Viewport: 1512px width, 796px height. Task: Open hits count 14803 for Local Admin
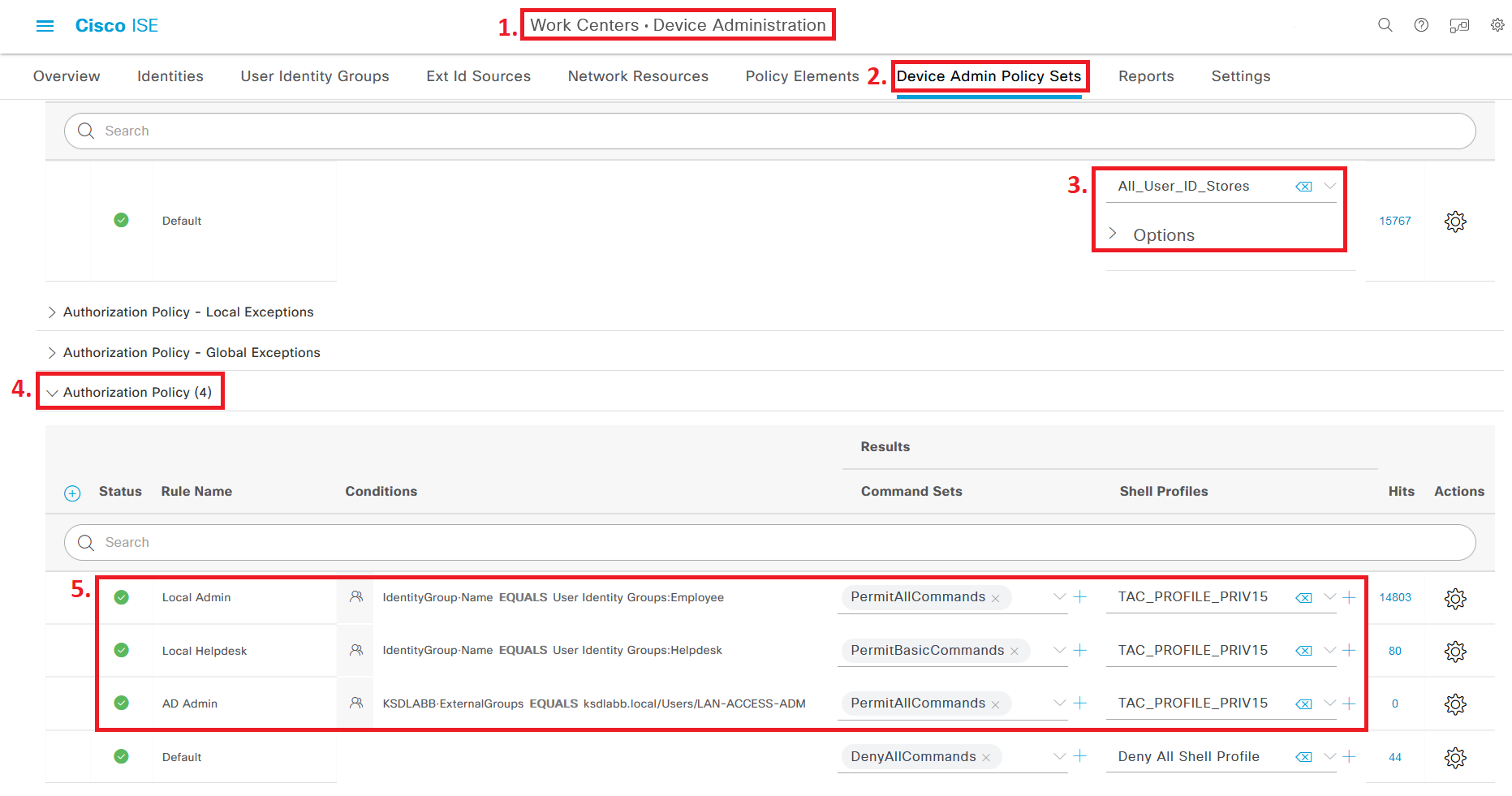1395,597
